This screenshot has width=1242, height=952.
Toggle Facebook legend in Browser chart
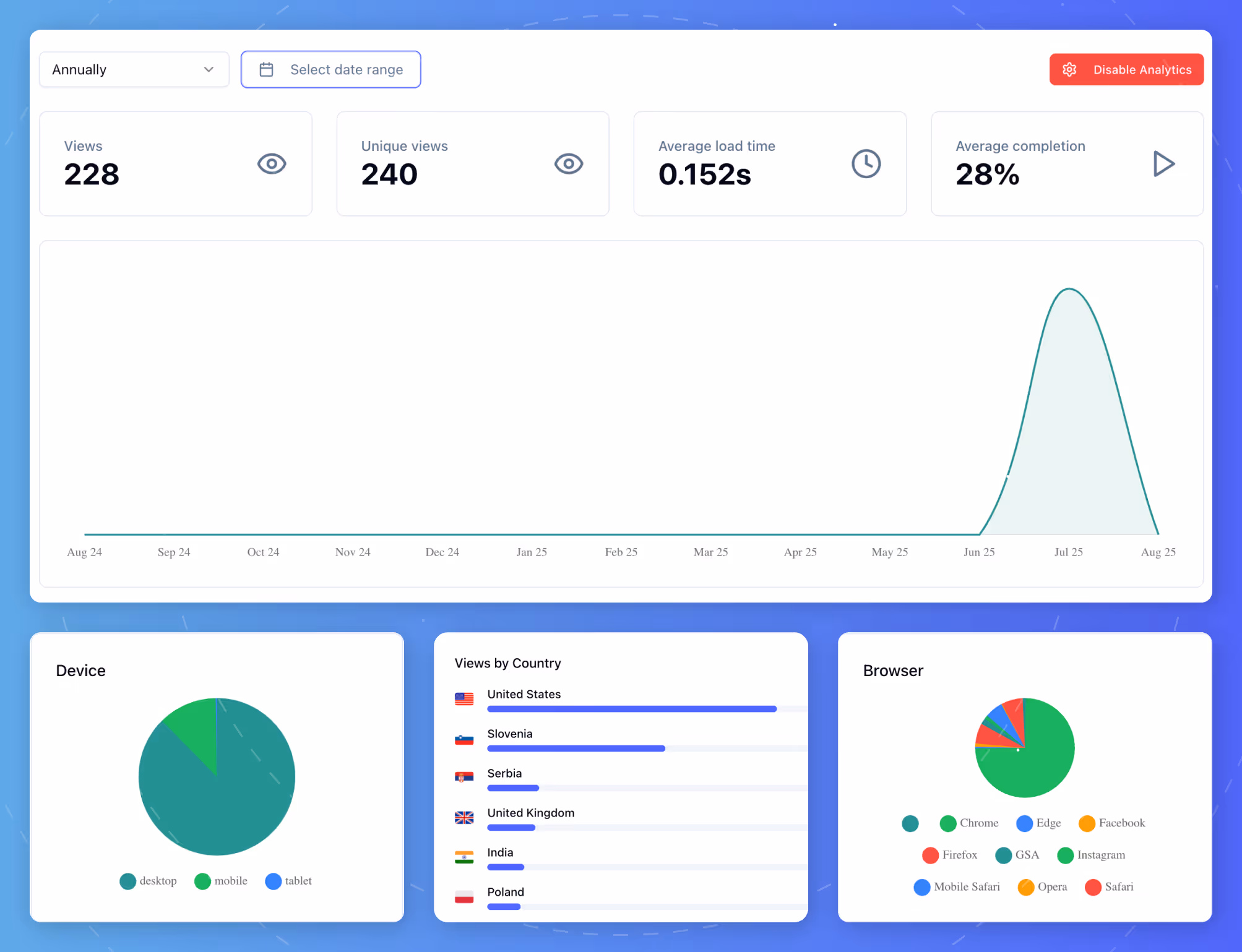1112,823
